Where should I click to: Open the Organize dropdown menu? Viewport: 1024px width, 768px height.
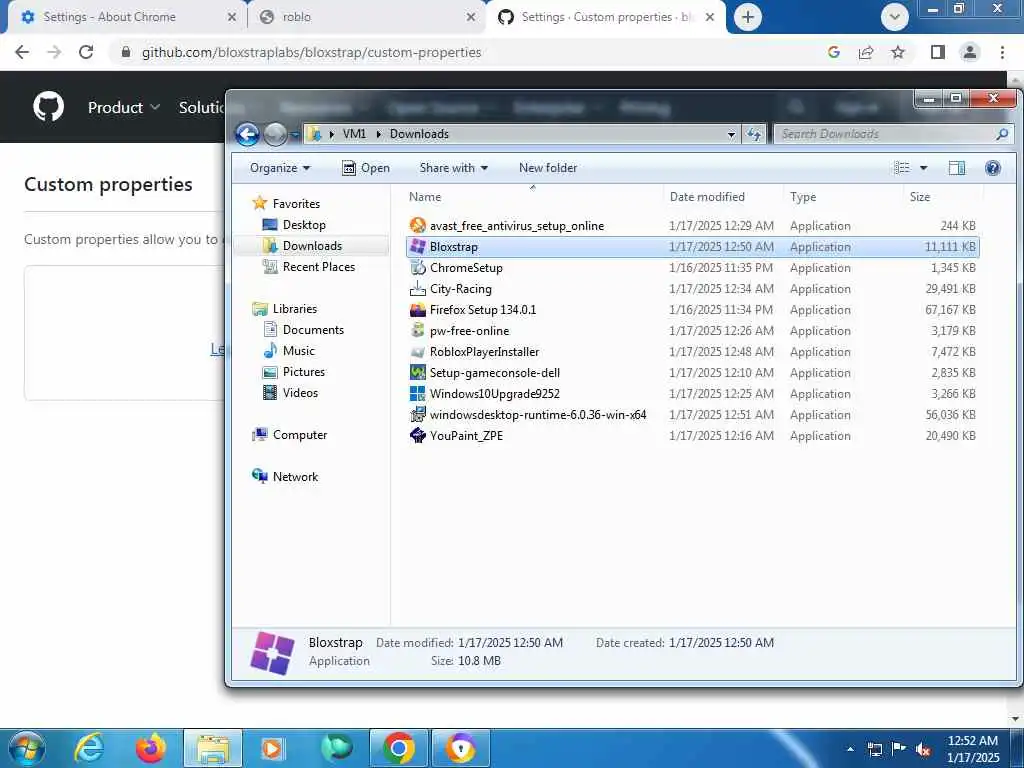click(x=280, y=168)
